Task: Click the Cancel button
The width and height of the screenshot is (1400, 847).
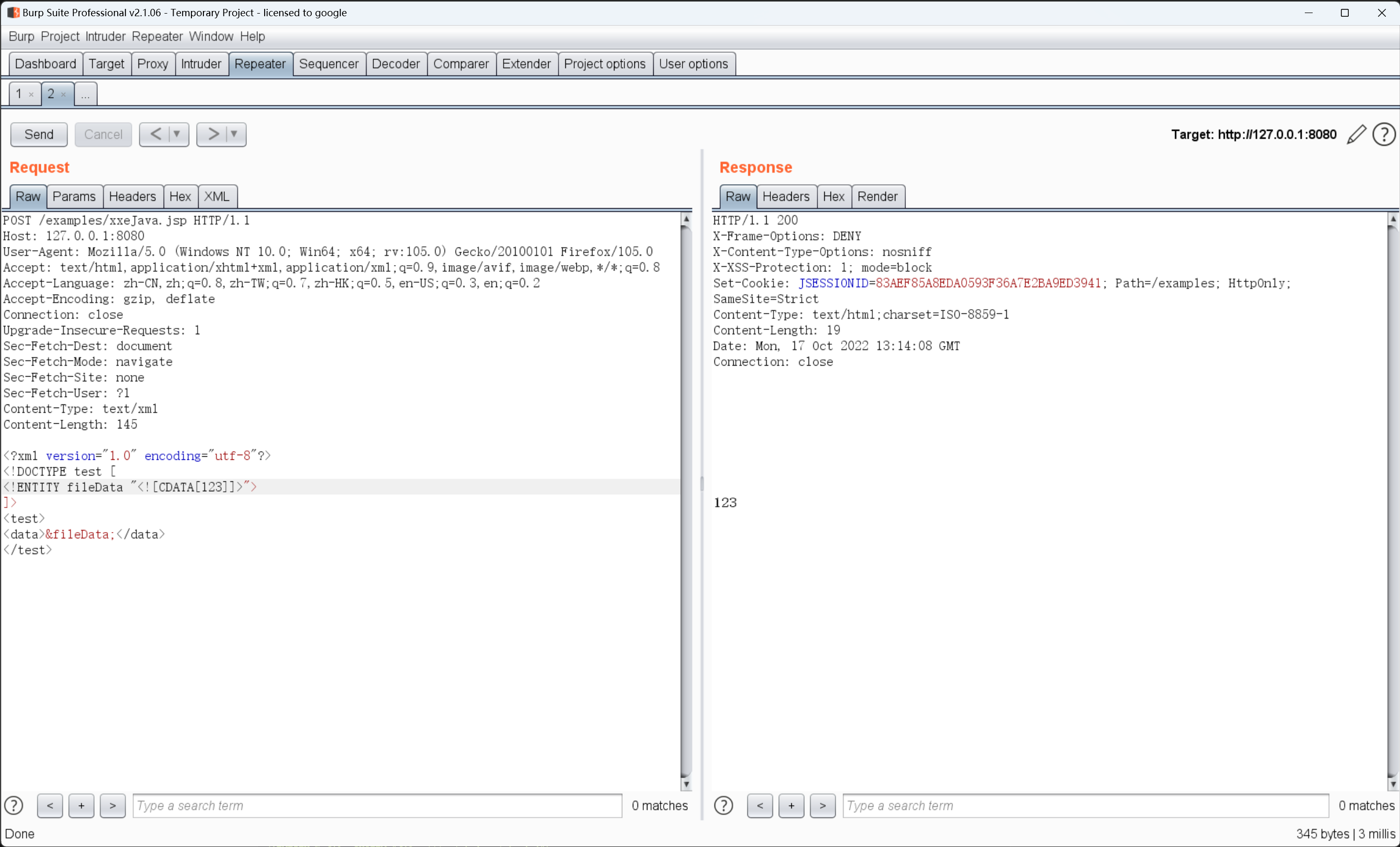Action: [x=103, y=135]
